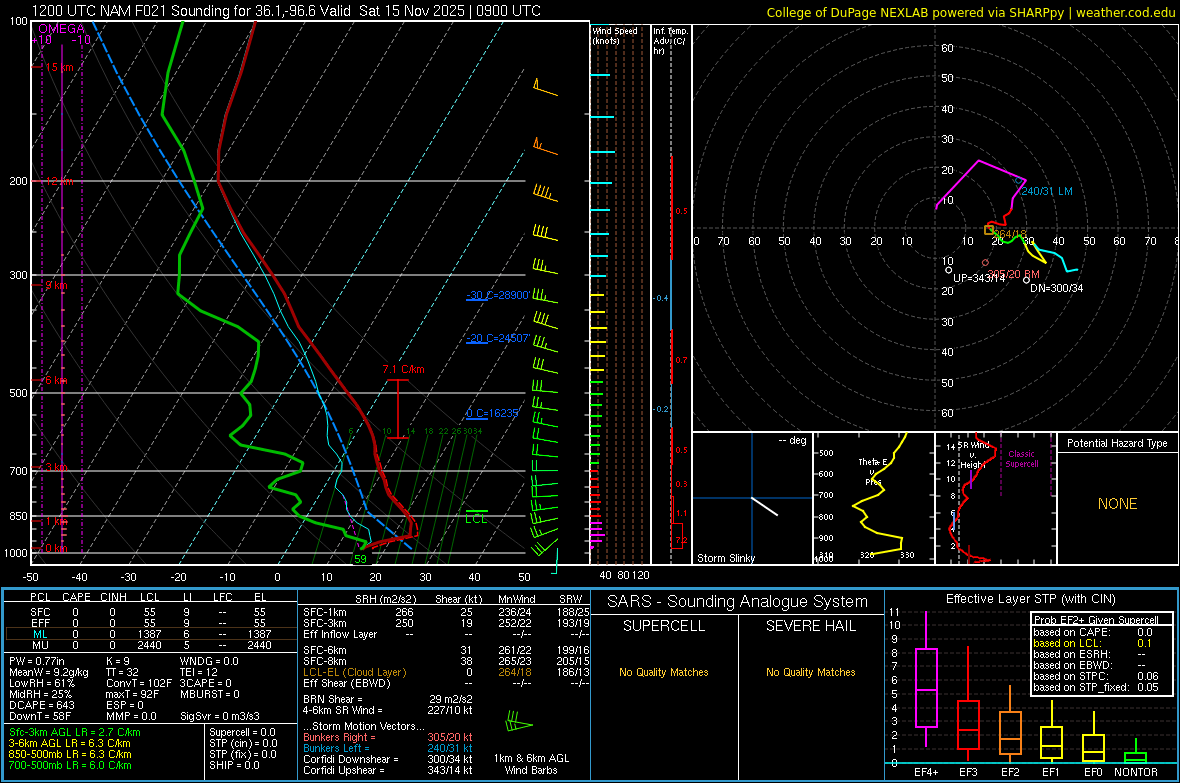Click the 'Theta-E v. Pres' inset label
The width and height of the screenshot is (1180, 783).
[872, 471]
